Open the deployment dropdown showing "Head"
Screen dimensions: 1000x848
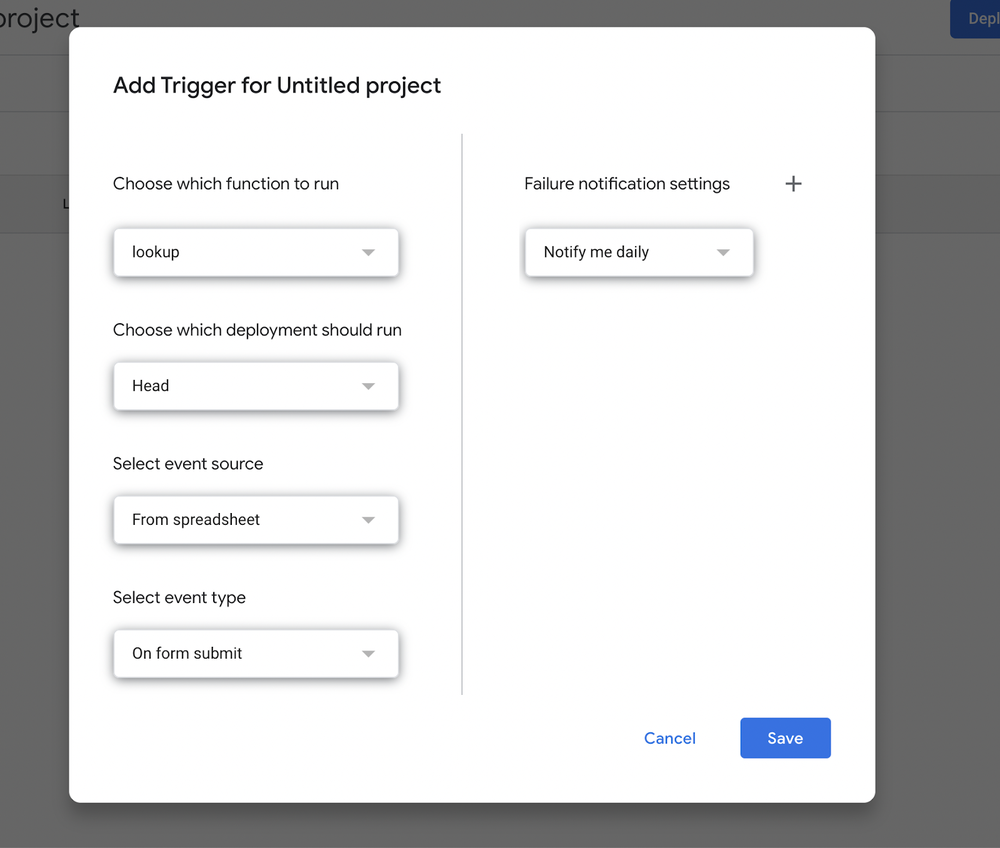pos(255,386)
